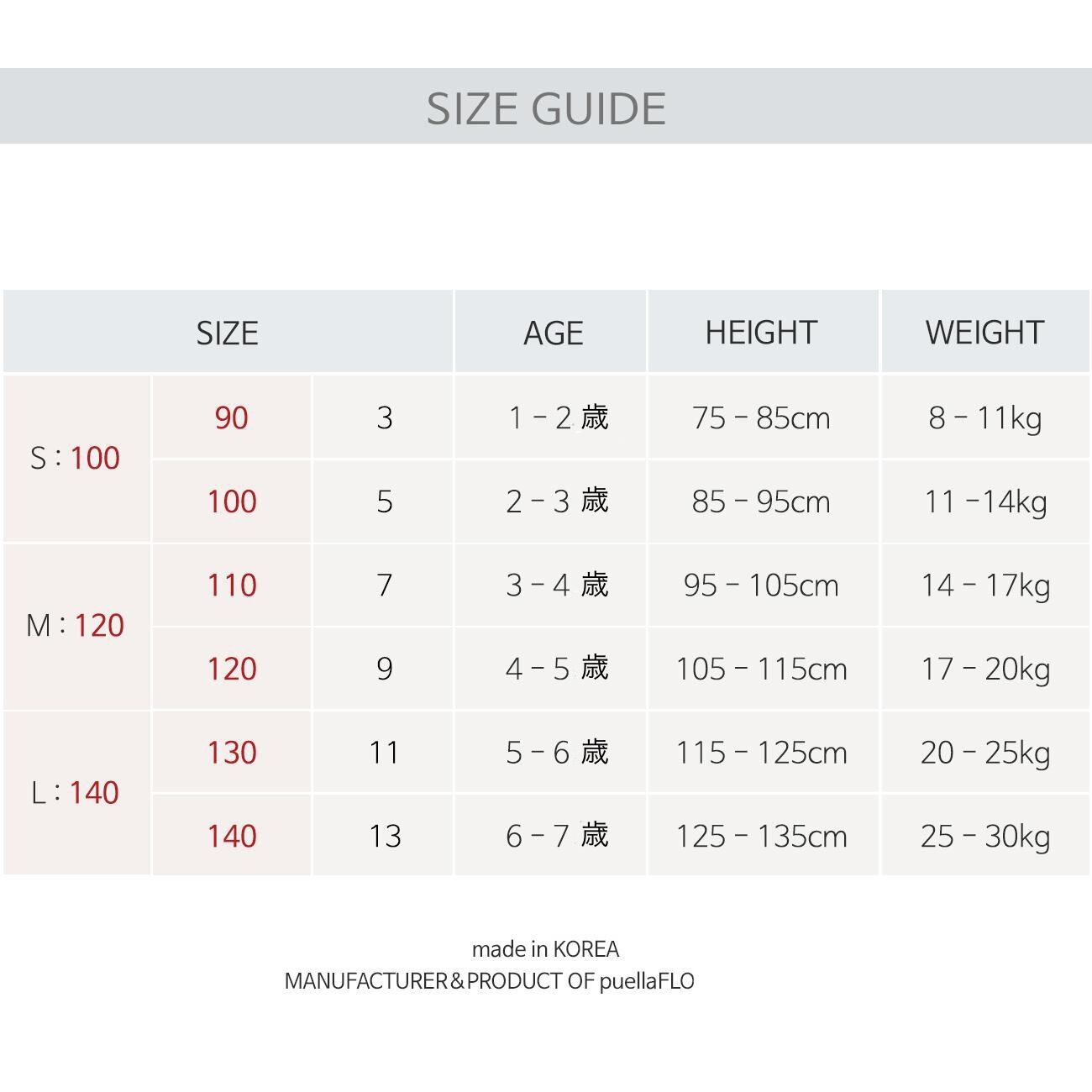This screenshot has width=1092, height=1092.
Task: Select the S : 100 size group cell
Action: 76,458
